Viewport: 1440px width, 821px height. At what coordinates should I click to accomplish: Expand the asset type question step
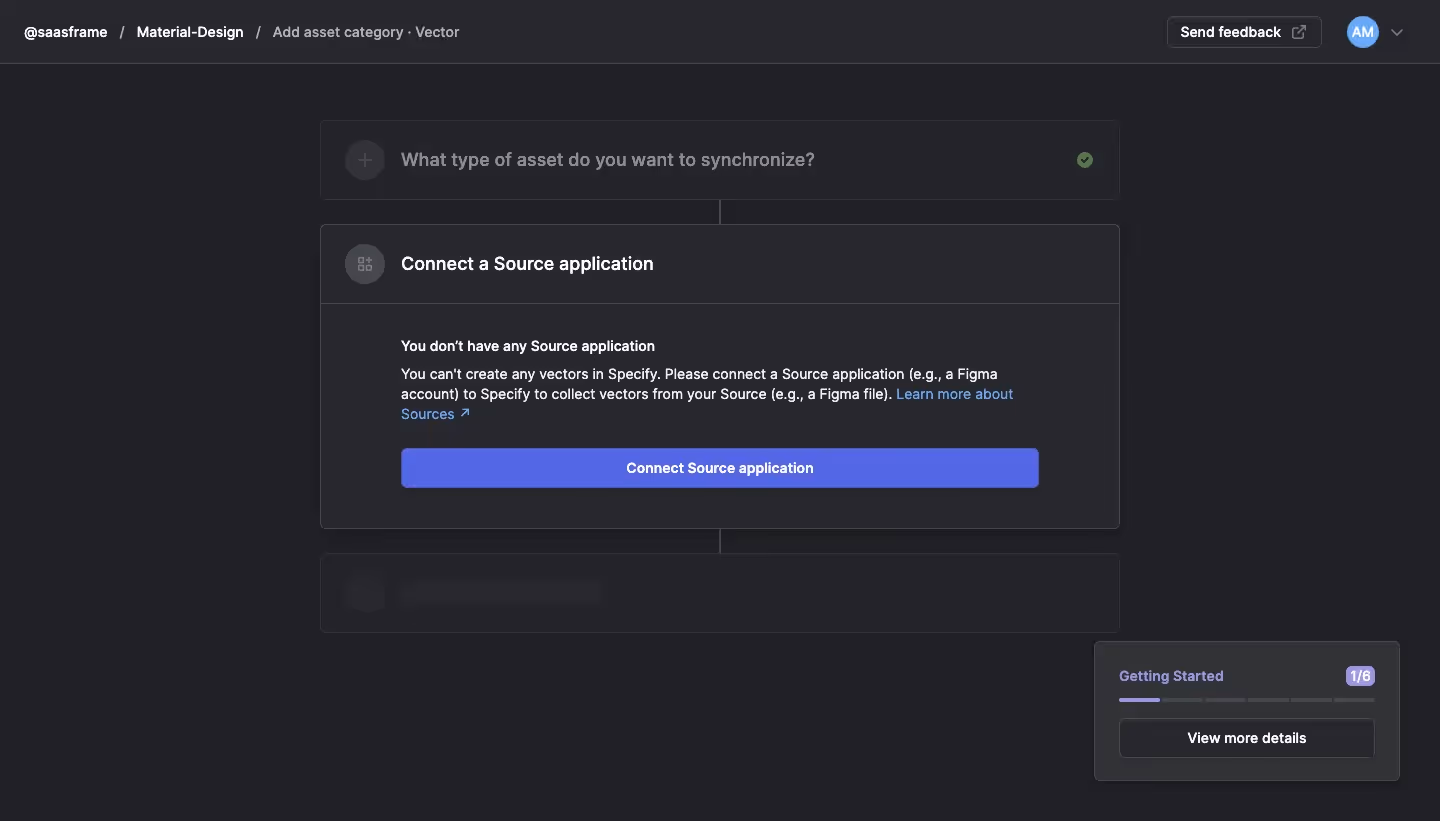608,160
